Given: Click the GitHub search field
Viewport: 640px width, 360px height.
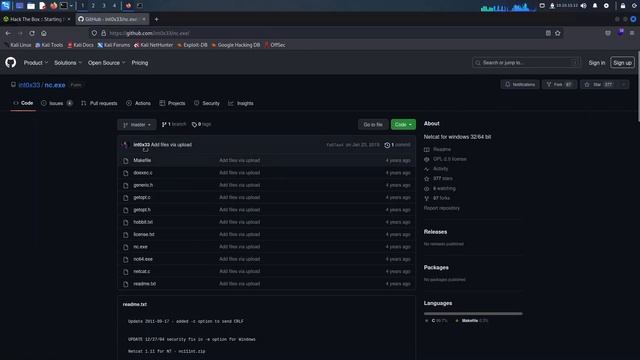Looking at the screenshot, I should click(527, 63).
